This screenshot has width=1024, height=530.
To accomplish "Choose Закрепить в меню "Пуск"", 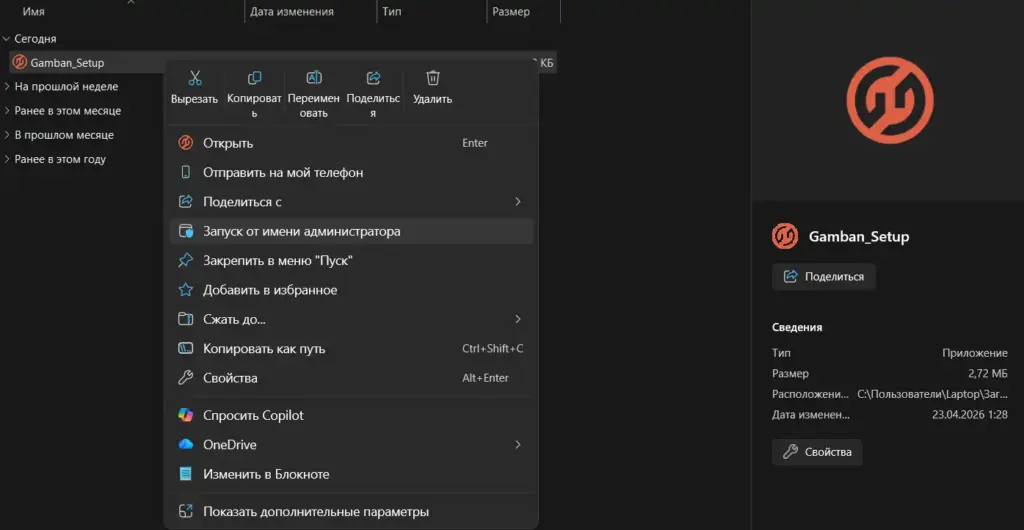I will point(351,260).
